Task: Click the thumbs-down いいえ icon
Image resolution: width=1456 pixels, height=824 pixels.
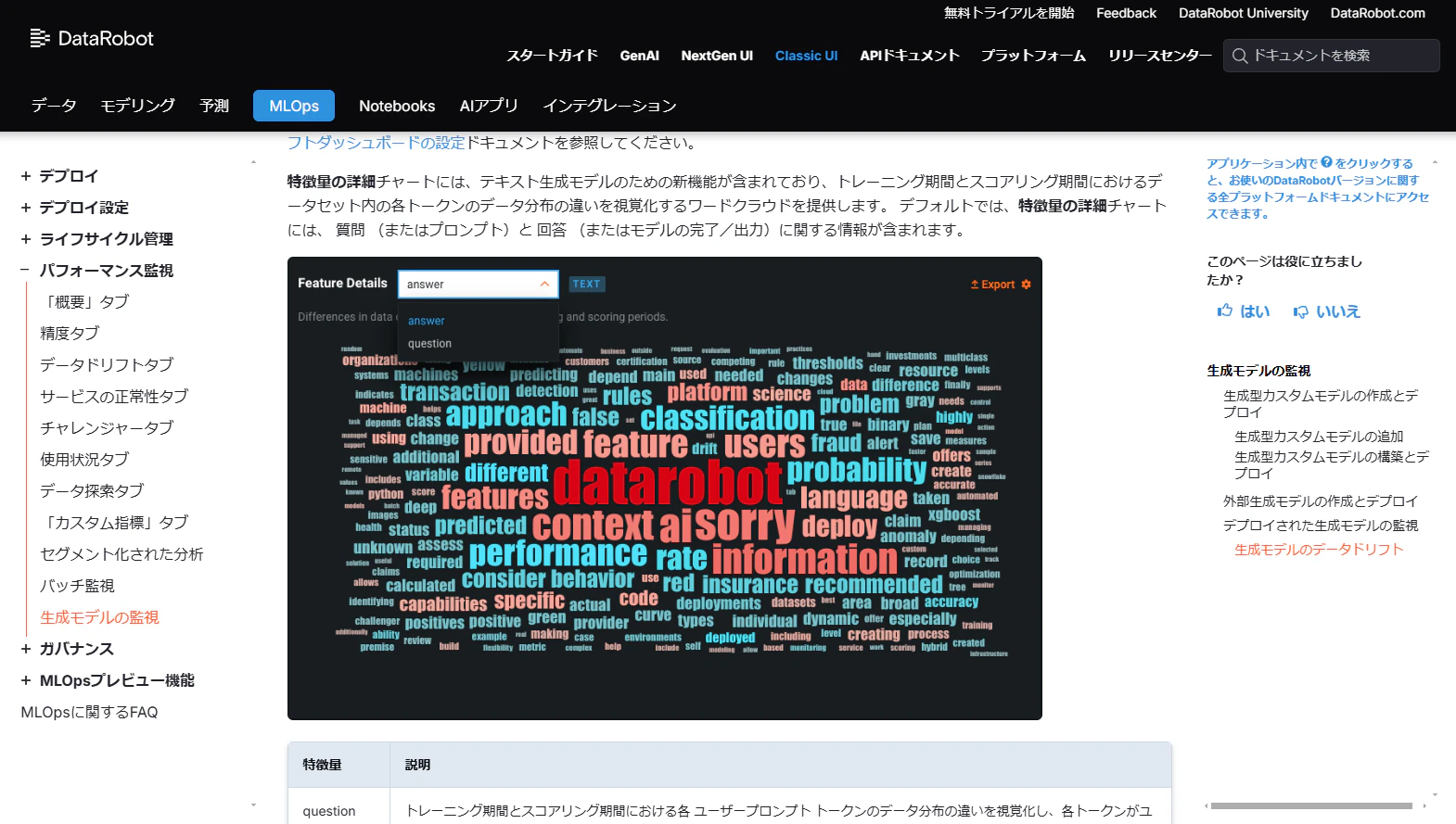Action: pyautogui.click(x=1301, y=311)
